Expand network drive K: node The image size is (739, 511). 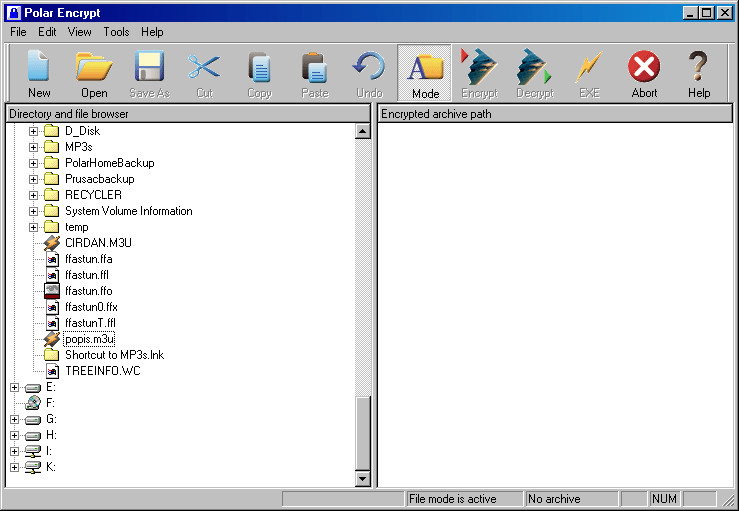coord(15,468)
